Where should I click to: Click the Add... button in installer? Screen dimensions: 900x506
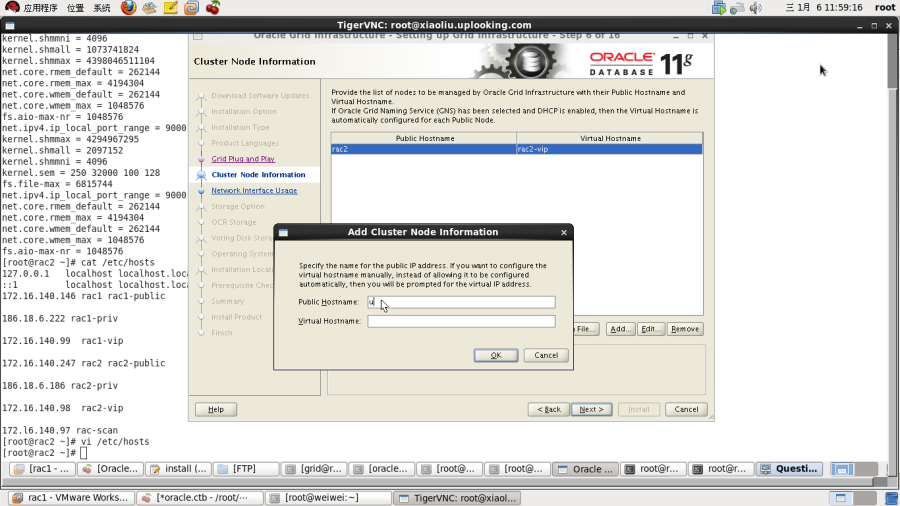[620, 329]
